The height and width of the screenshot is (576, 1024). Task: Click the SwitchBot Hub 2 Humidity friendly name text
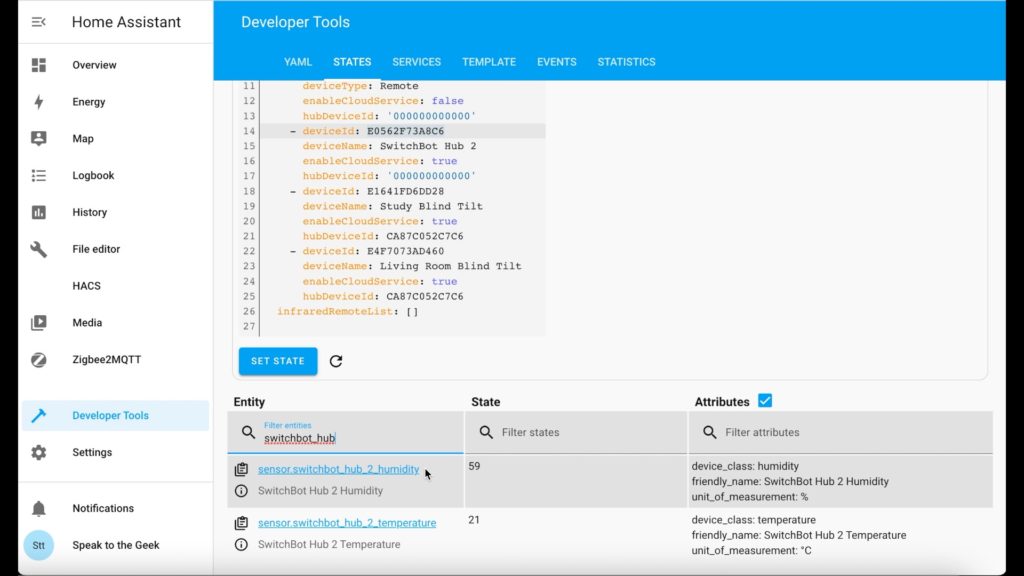(320, 490)
